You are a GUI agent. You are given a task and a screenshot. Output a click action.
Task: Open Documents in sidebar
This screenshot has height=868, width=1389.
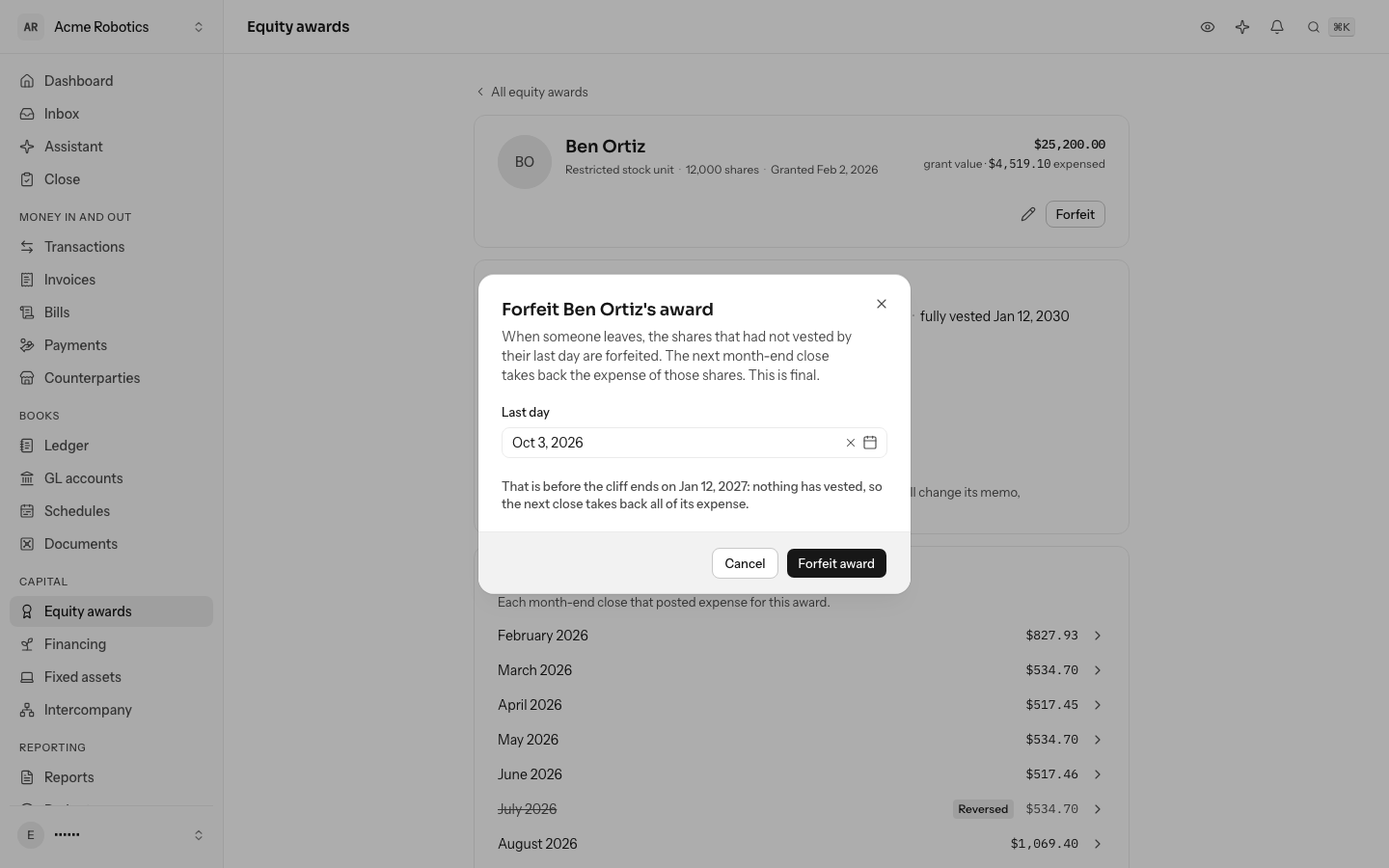click(x=112, y=544)
